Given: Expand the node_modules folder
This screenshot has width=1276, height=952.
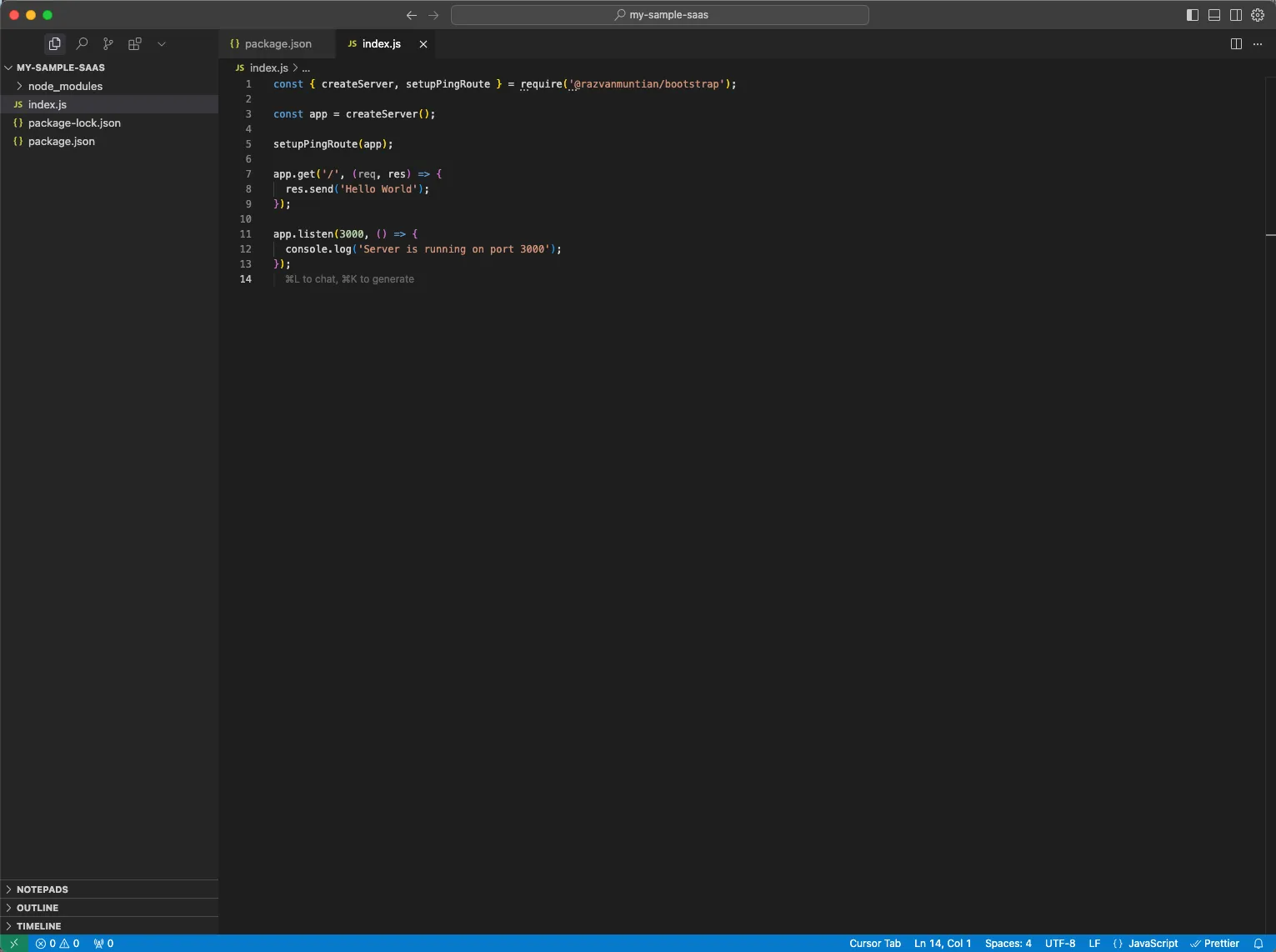Looking at the screenshot, I should (65, 86).
